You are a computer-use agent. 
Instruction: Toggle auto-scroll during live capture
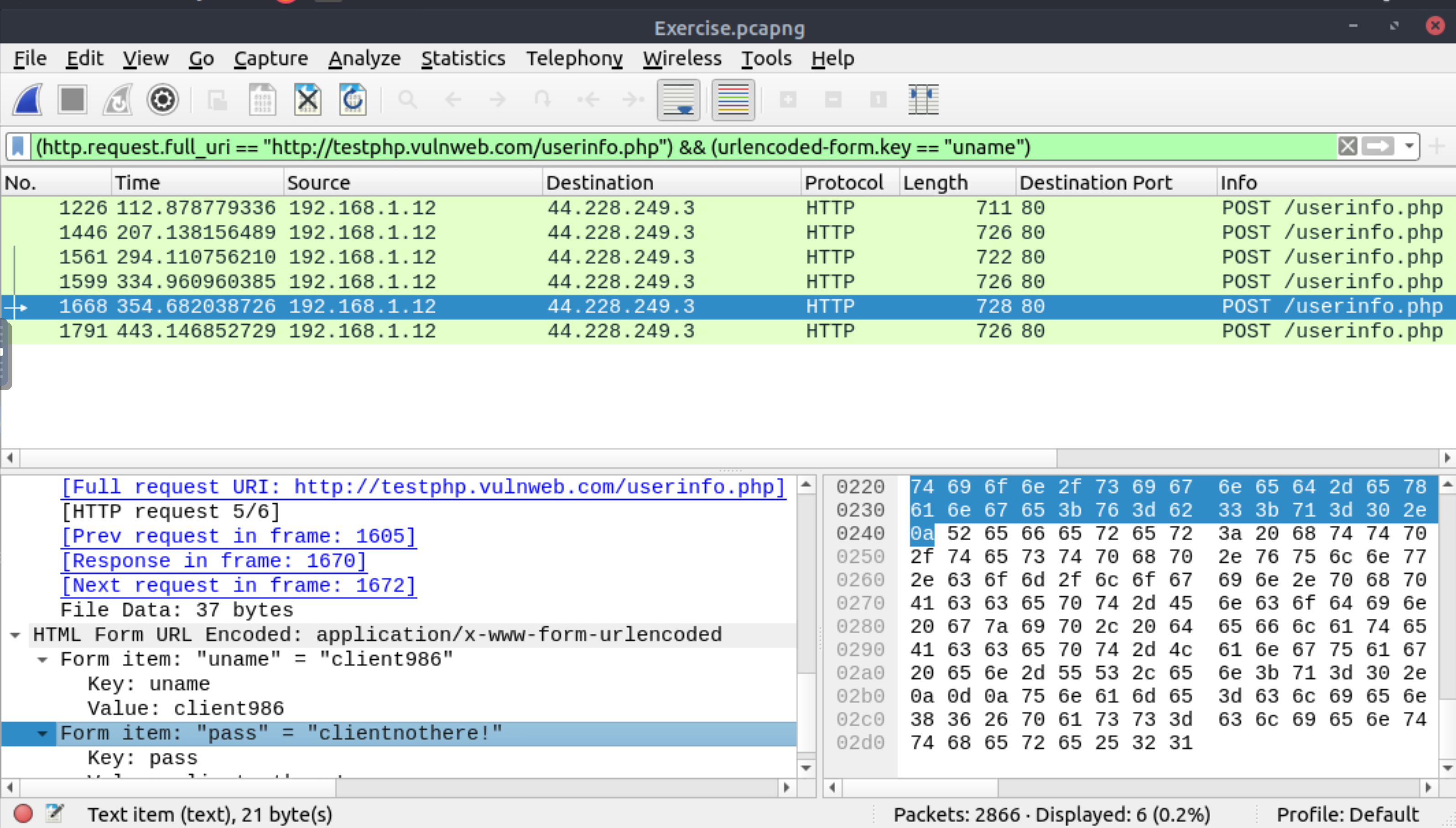tap(679, 100)
